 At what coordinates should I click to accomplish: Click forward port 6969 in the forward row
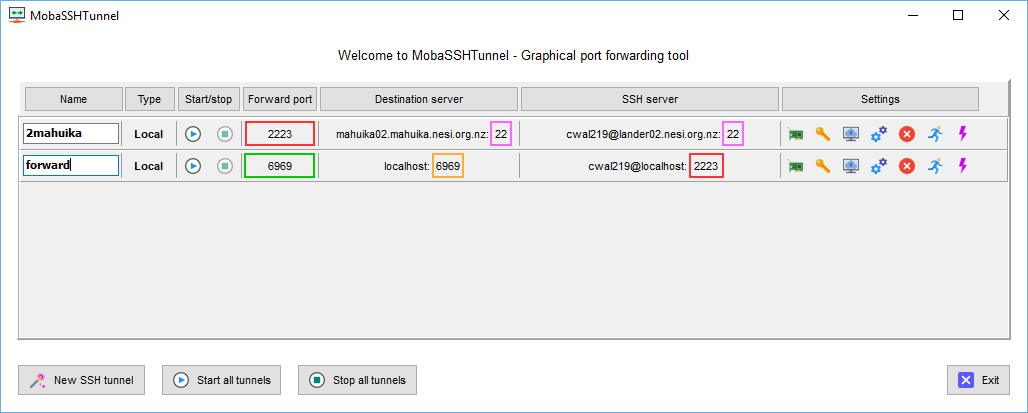point(280,166)
